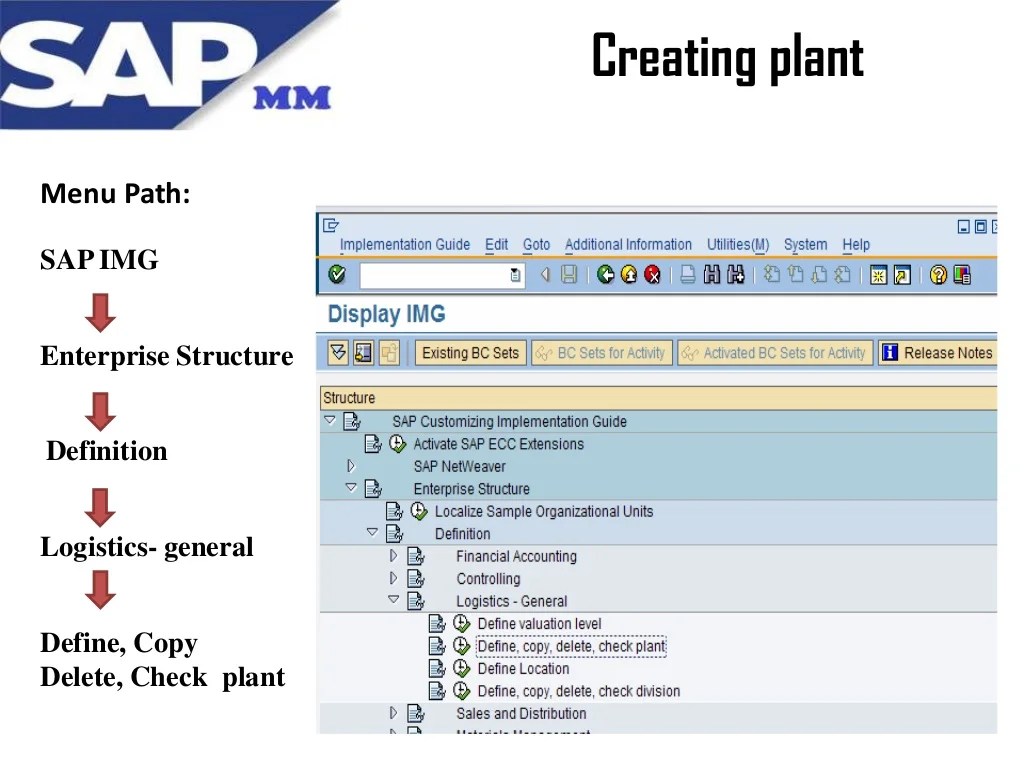Screen dimensions: 1024x768
Task: Click the second icon in Display IMG toolbar
Action: (x=363, y=353)
